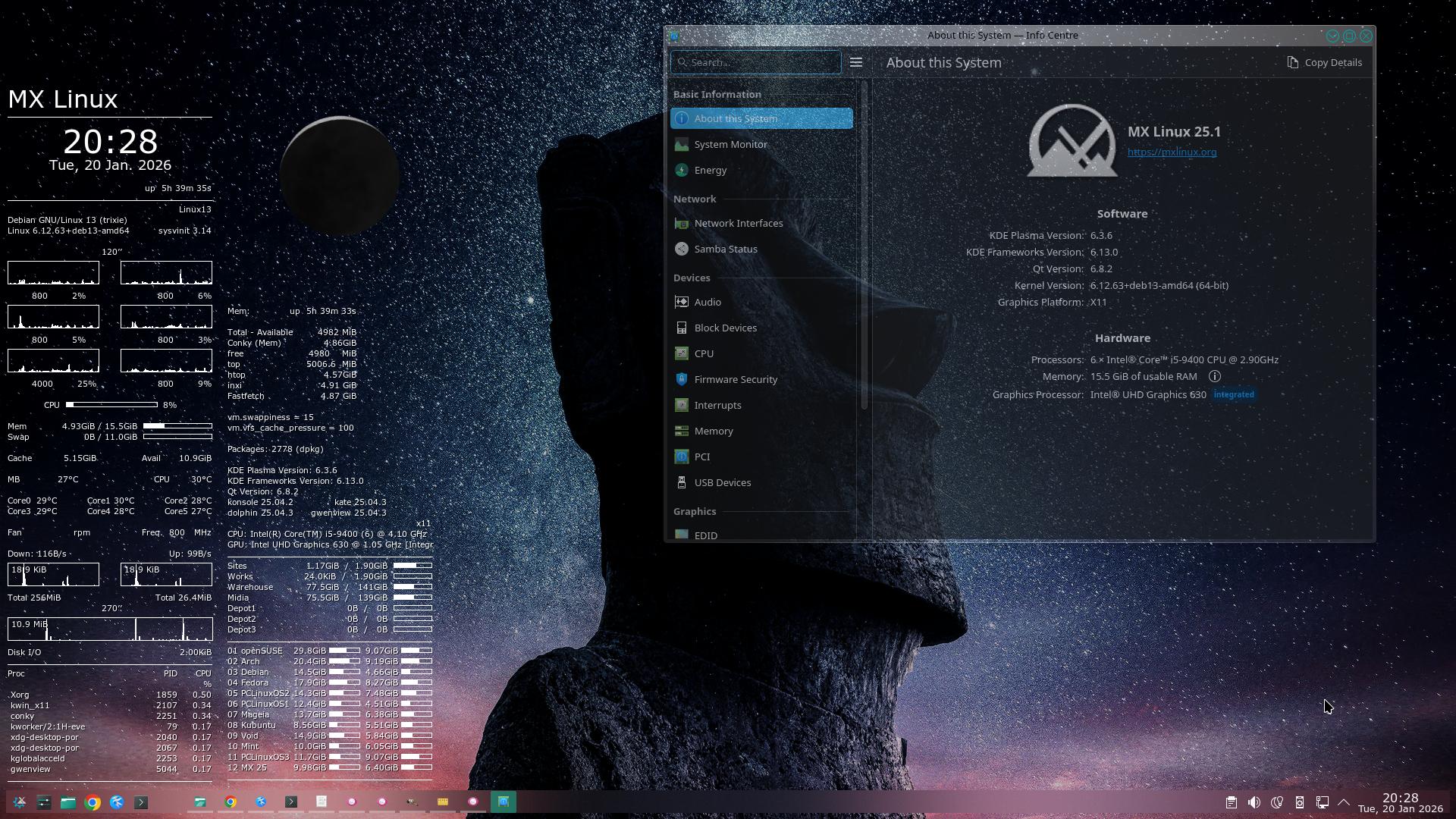This screenshot has width=1456, height=819.
Task: Open the volume tray icon
Action: 1254,802
